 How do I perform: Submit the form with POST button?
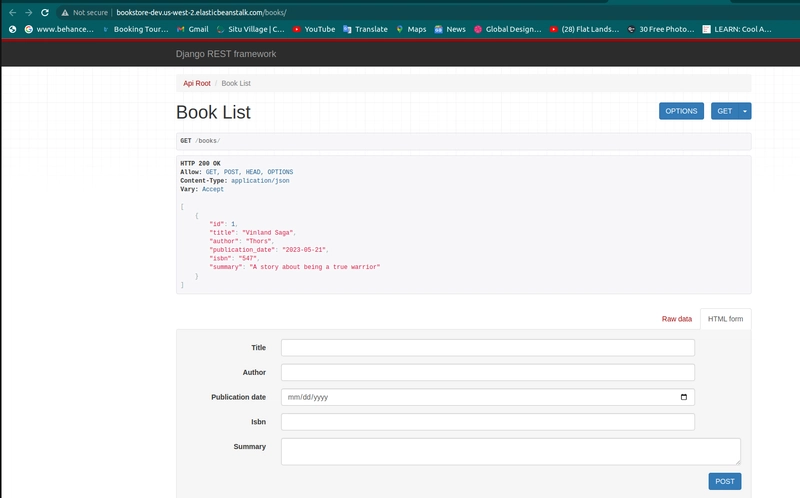coord(724,481)
